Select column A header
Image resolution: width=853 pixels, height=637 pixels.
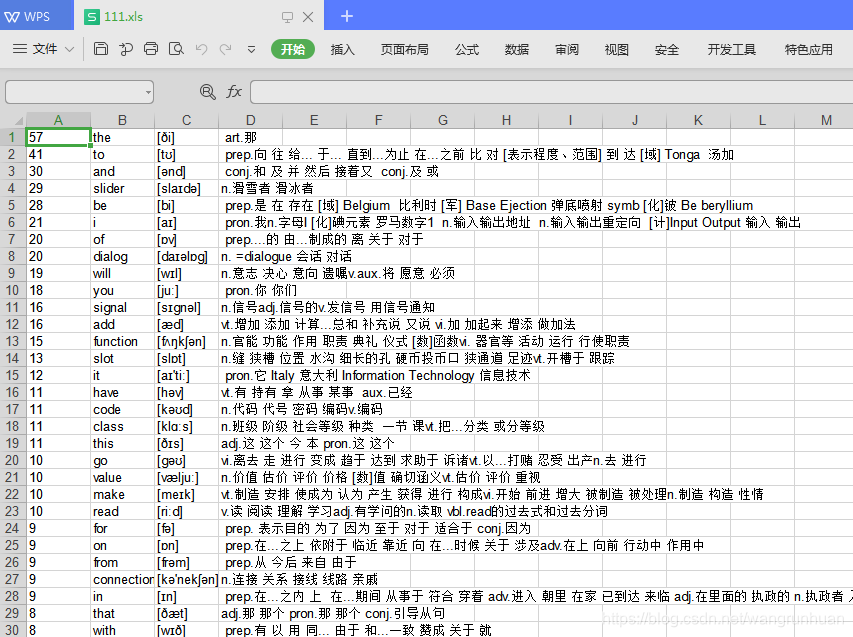click(x=58, y=120)
